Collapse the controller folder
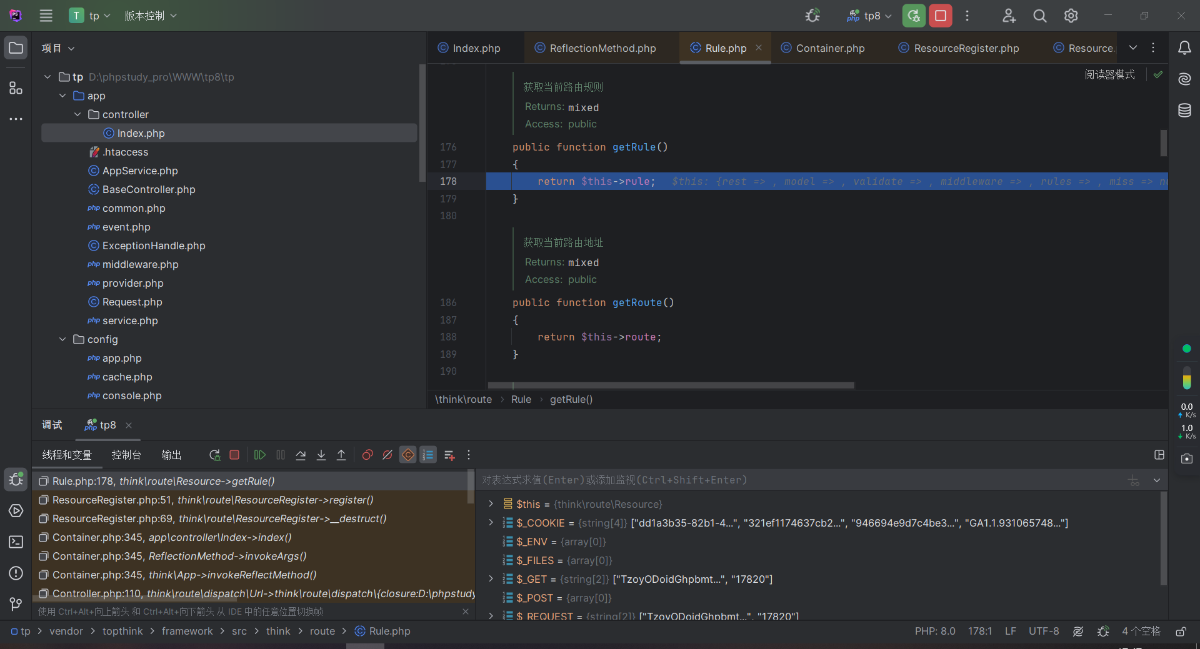The image size is (1200, 649). coord(77,114)
